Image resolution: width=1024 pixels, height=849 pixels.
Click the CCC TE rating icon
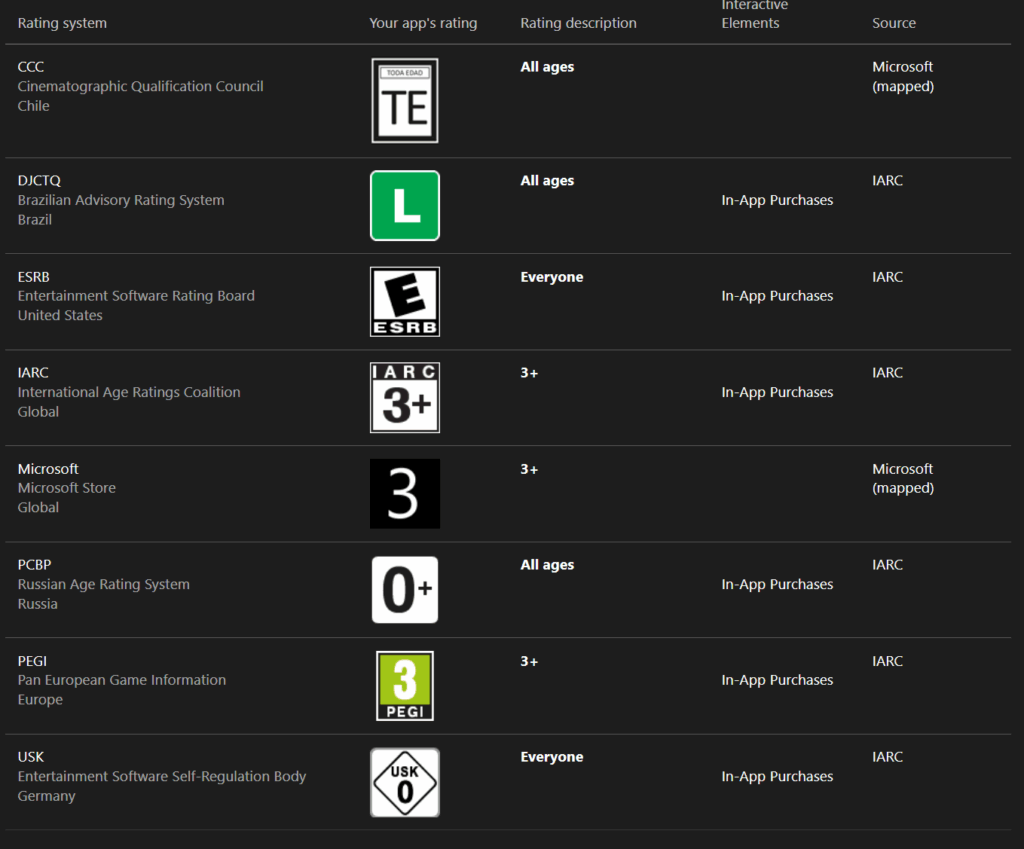pos(405,101)
